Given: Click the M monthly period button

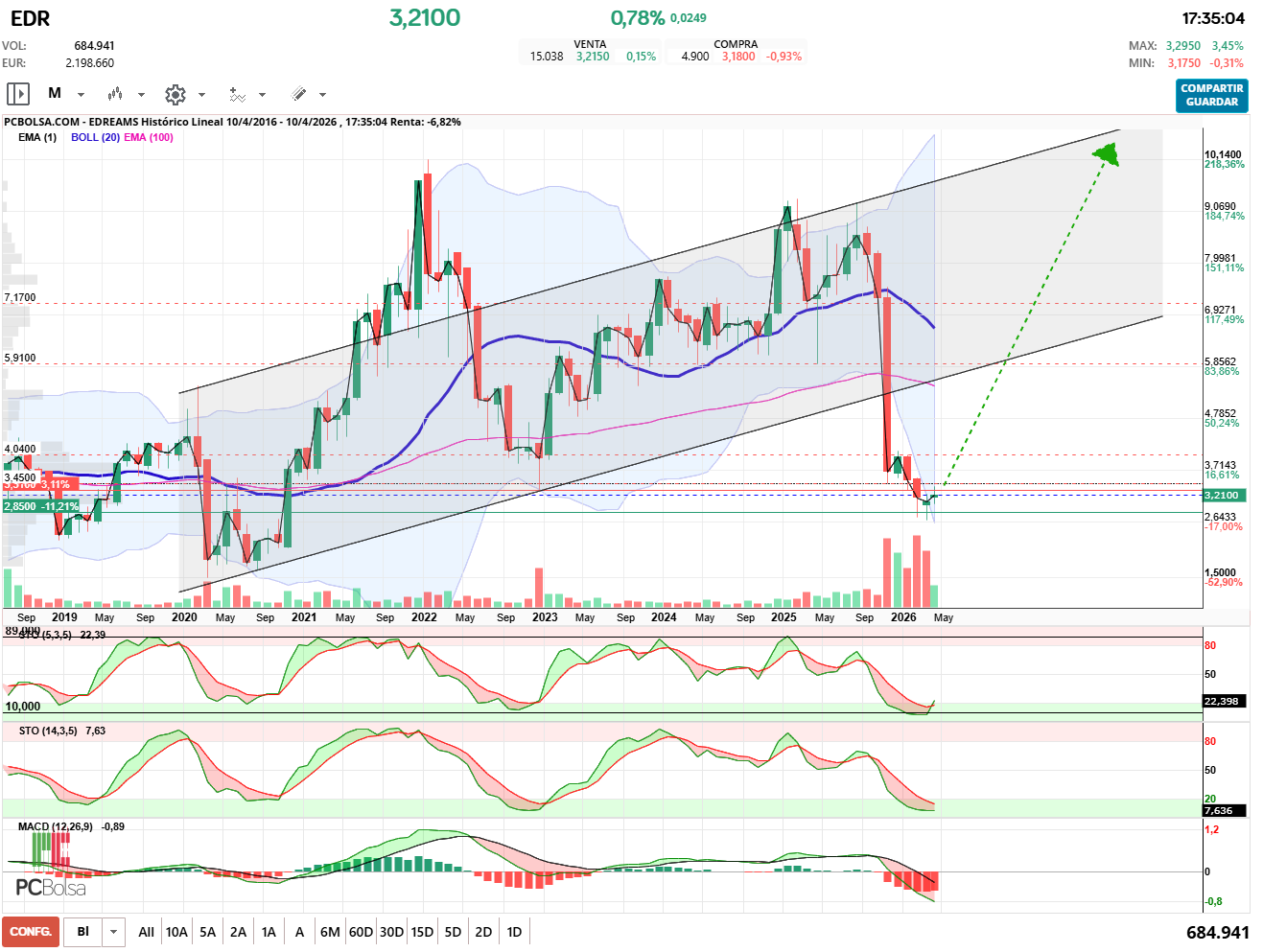Looking at the screenshot, I should pos(55,93).
